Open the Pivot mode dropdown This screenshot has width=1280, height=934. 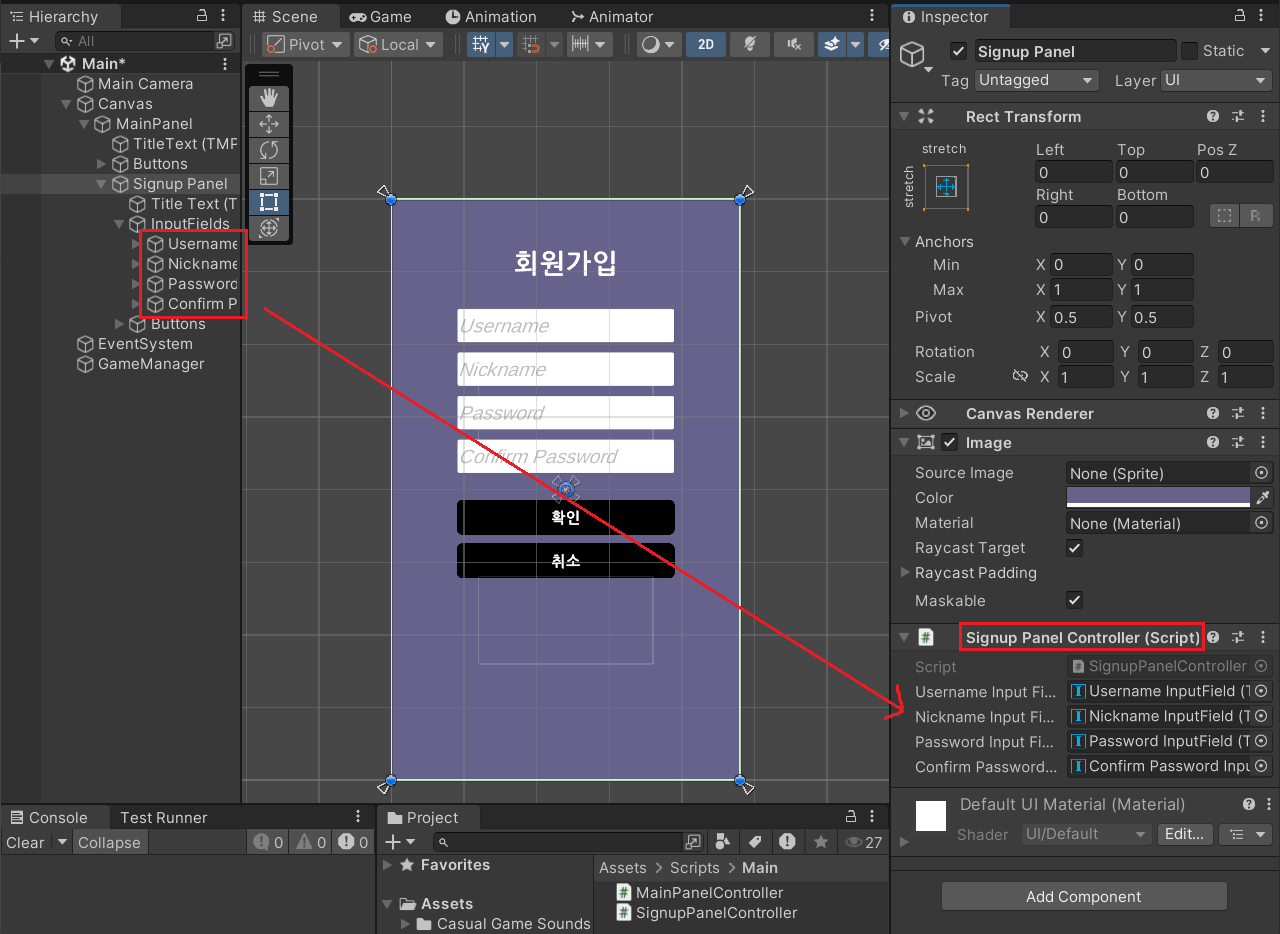[306, 44]
